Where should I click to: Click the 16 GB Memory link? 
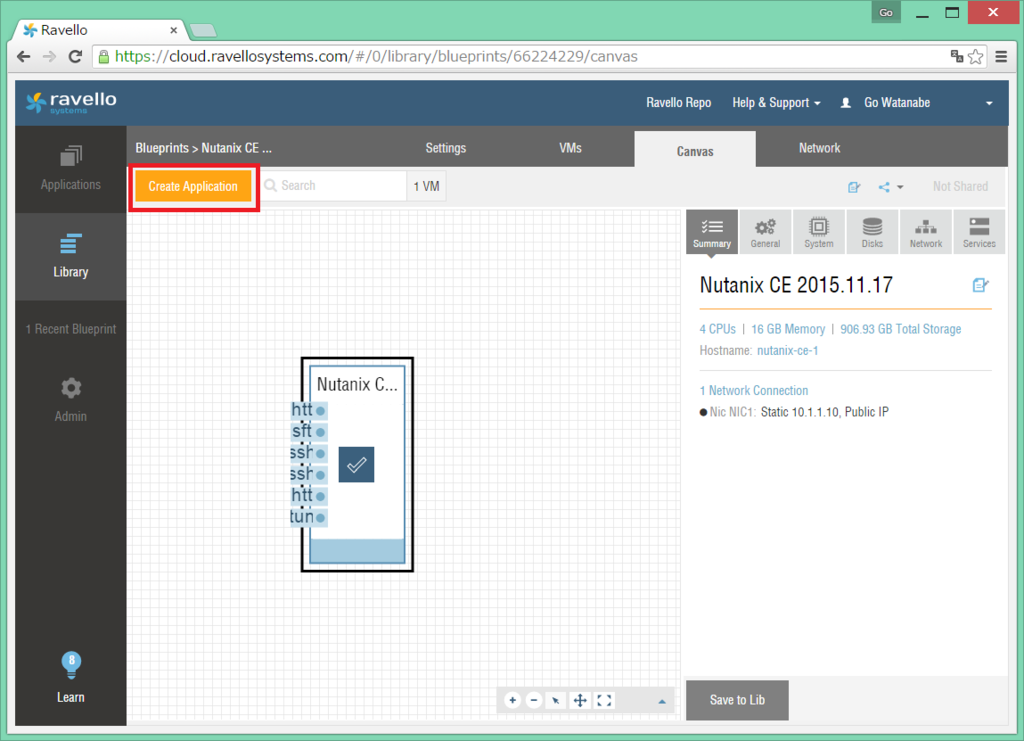tap(788, 329)
